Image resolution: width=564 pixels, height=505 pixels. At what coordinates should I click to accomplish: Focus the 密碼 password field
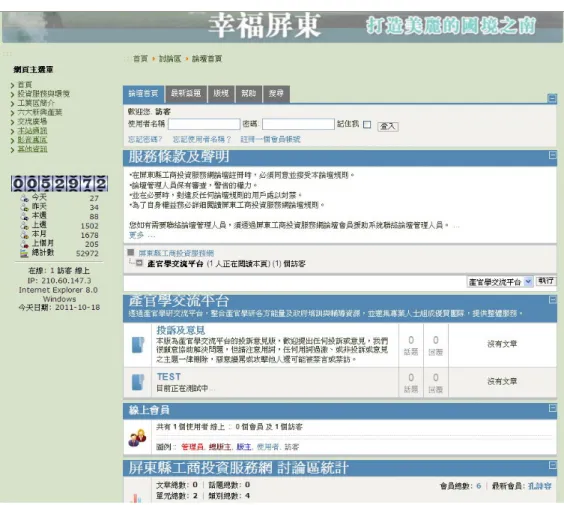[299, 124]
